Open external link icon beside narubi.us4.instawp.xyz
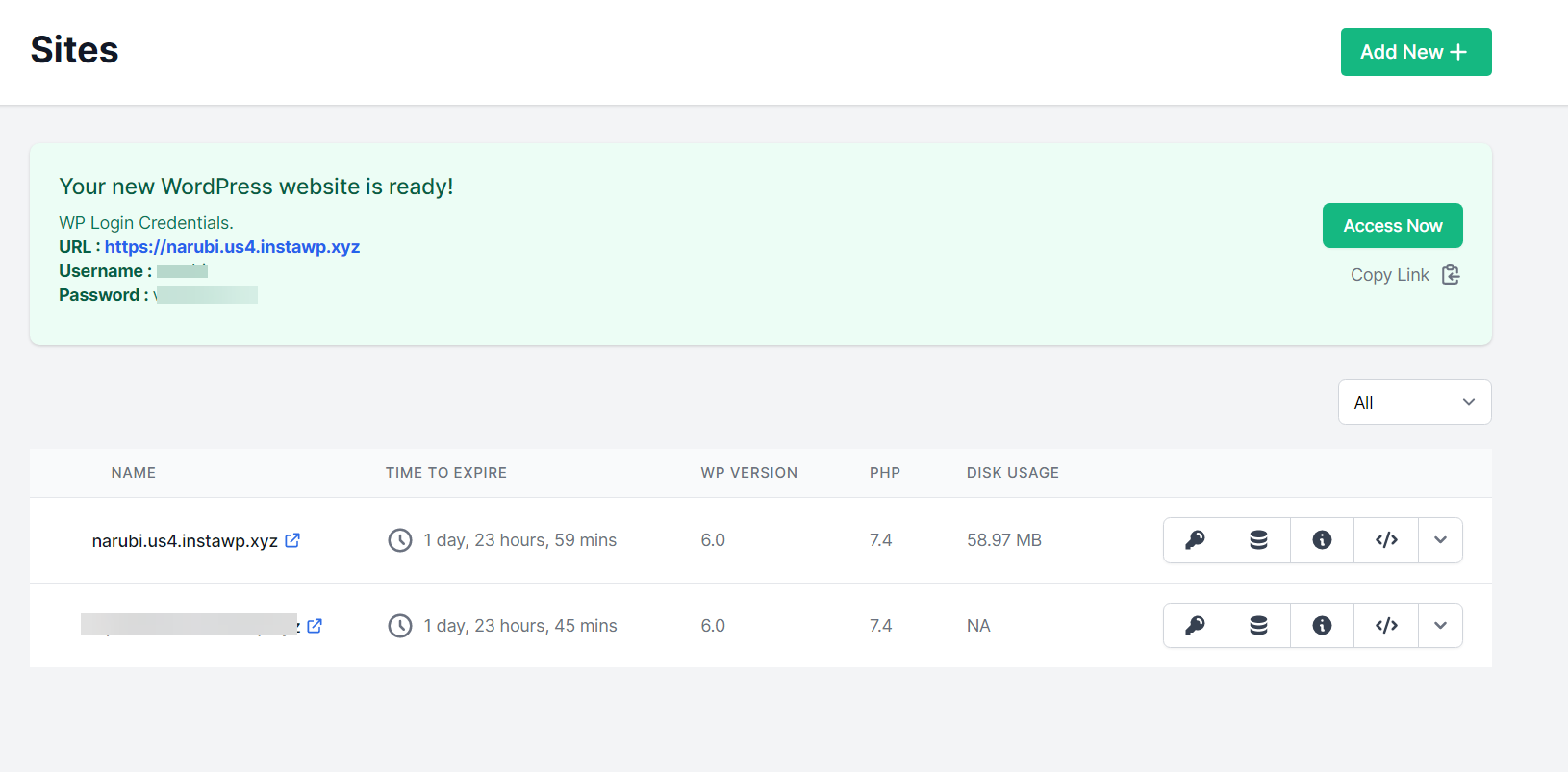The width and height of the screenshot is (1568, 772). click(x=292, y=540)
